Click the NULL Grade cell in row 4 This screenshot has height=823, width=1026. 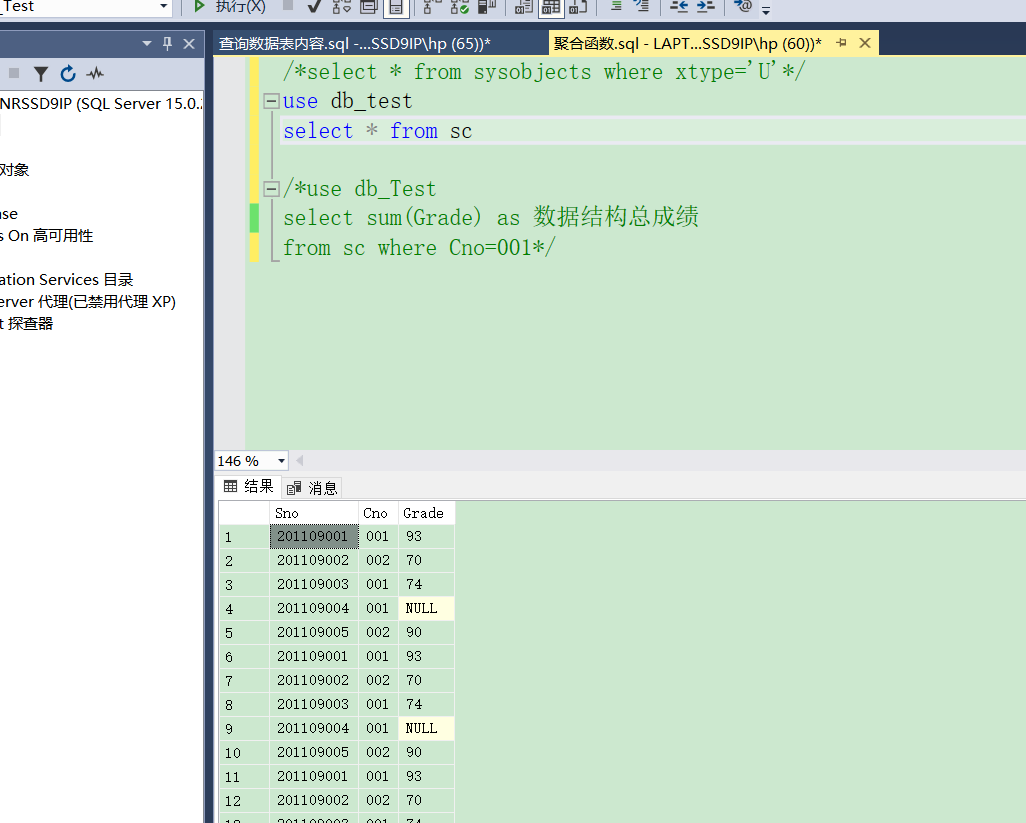426,608
